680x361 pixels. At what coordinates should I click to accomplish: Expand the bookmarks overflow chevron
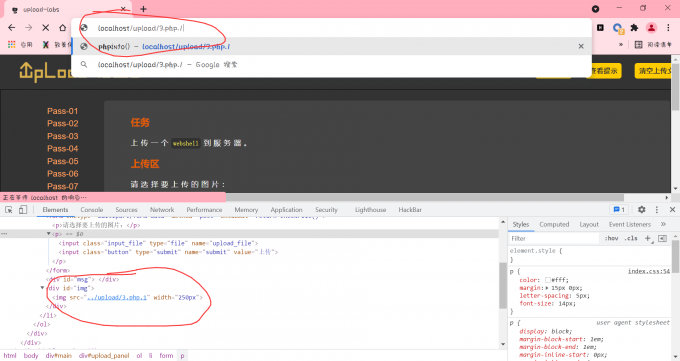click(621, 44)
